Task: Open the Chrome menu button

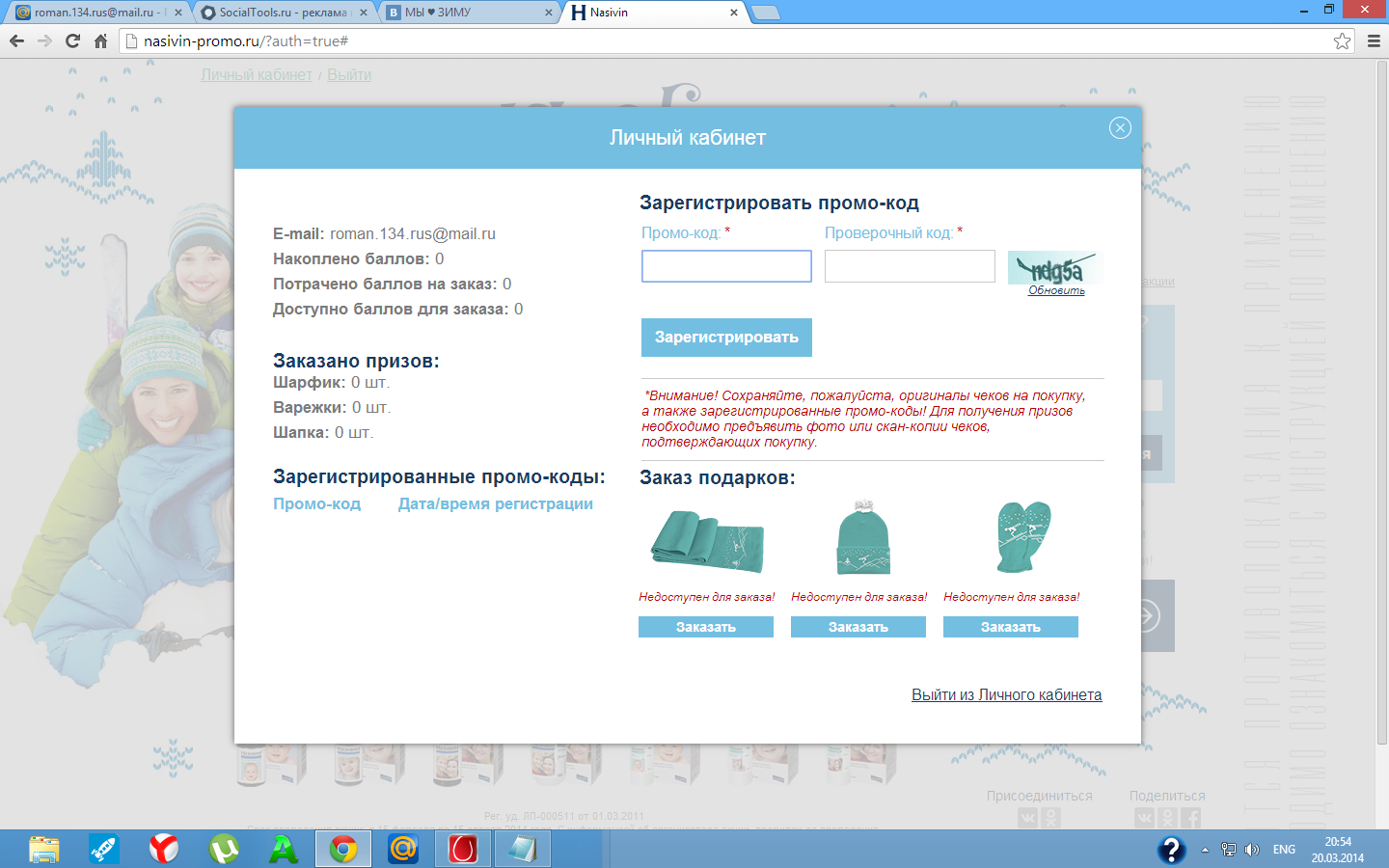Action: coord(1375,41)
